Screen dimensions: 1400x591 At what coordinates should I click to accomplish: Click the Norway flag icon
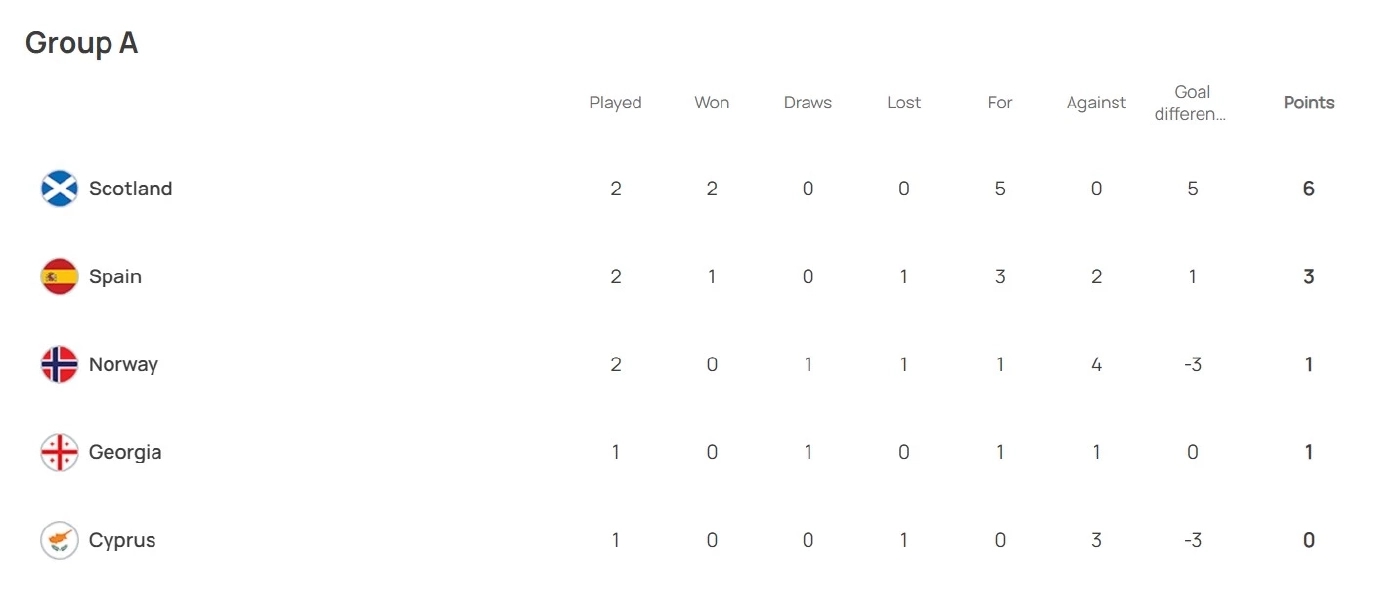59,365
